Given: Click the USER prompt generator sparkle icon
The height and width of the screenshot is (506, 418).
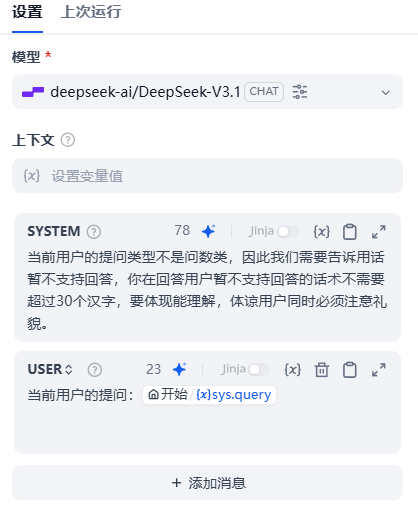Looking at the screenshot, I should click(180, 369).
